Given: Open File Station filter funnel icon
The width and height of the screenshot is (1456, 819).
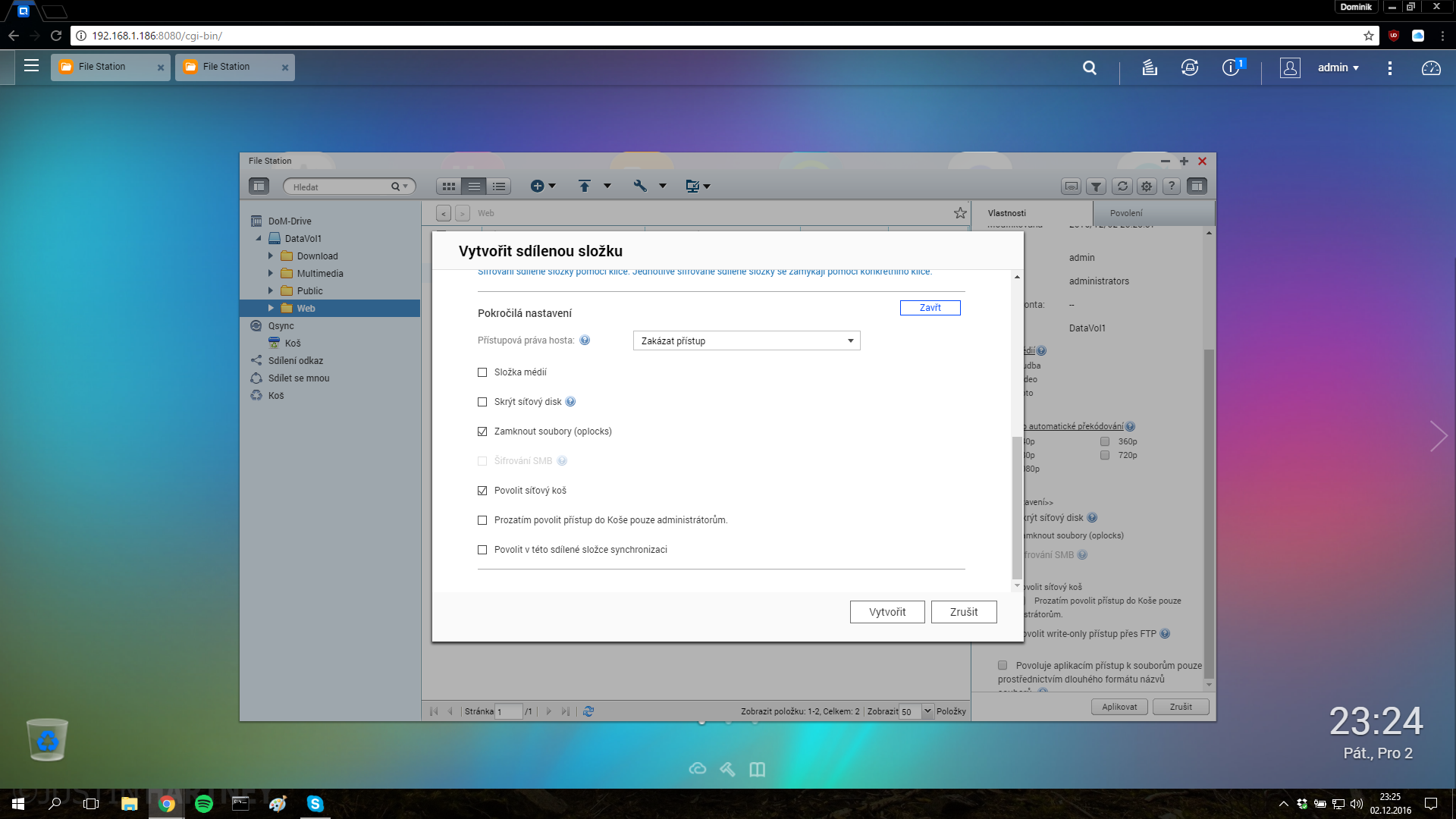Looking at the screenshot, I should coord(1097,186).
